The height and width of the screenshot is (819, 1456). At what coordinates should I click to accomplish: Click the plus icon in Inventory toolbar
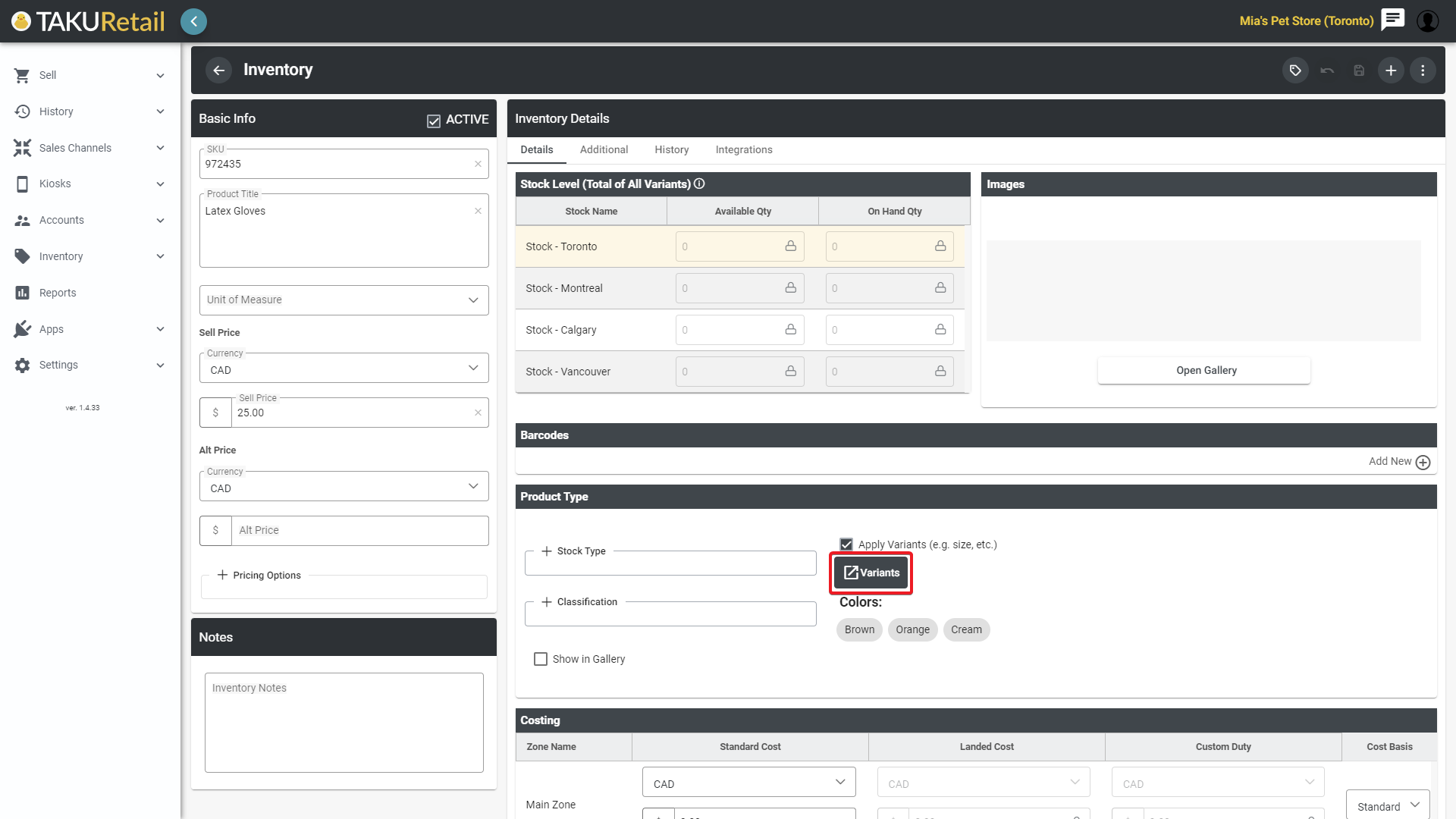tap(1391, 71)
